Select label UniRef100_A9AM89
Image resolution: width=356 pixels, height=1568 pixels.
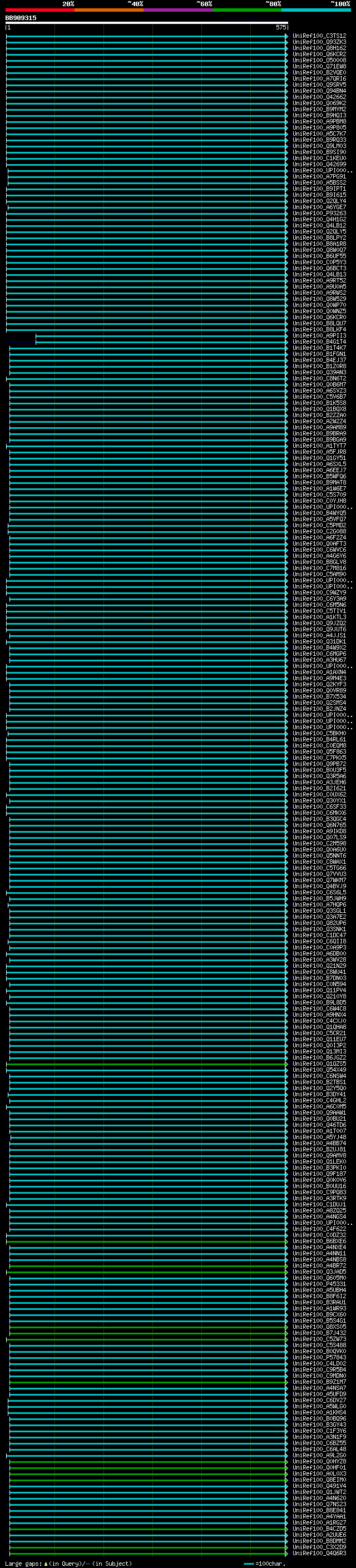point(319,427)
